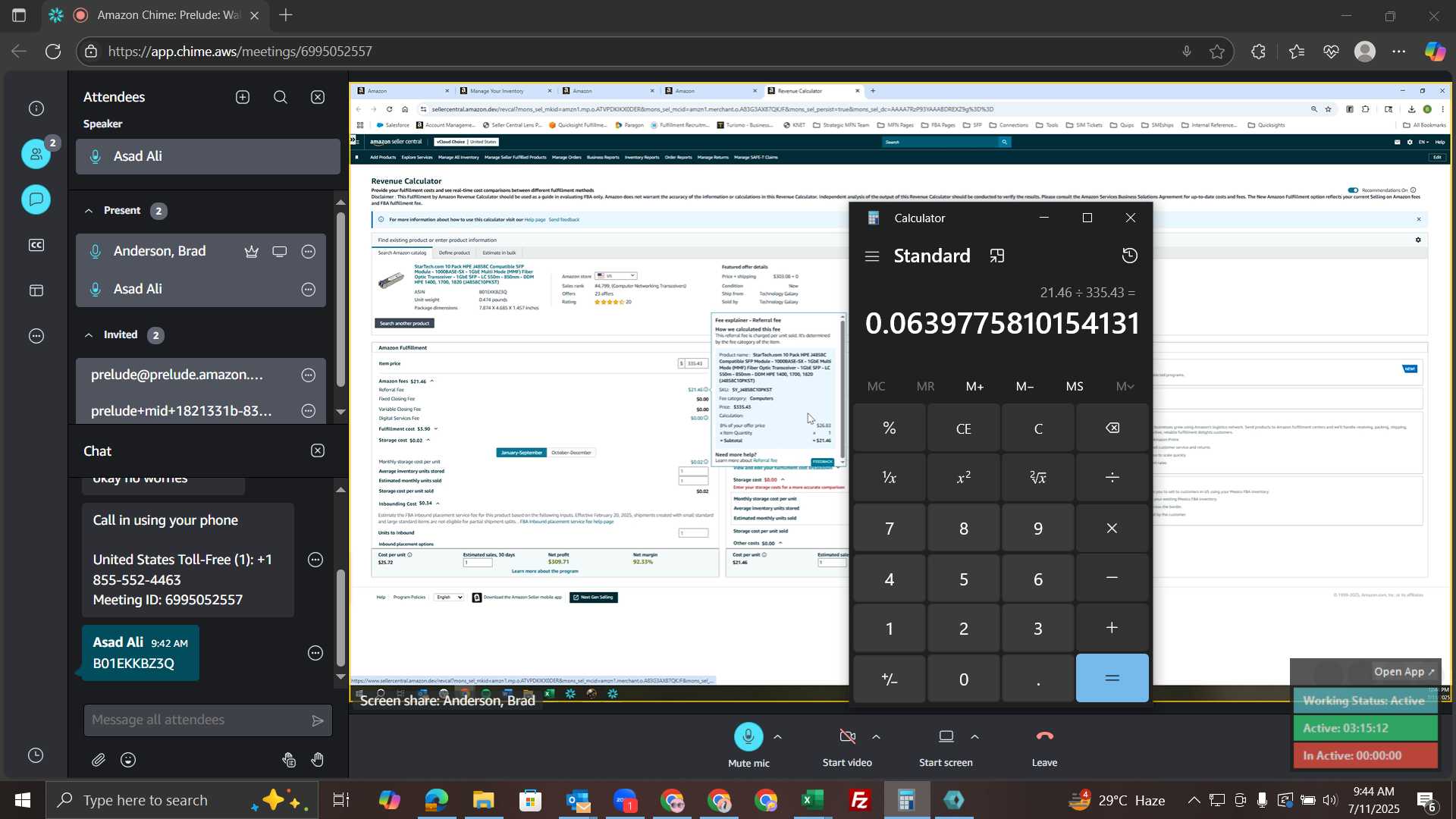Close the Chat panel

pos(318,450)
